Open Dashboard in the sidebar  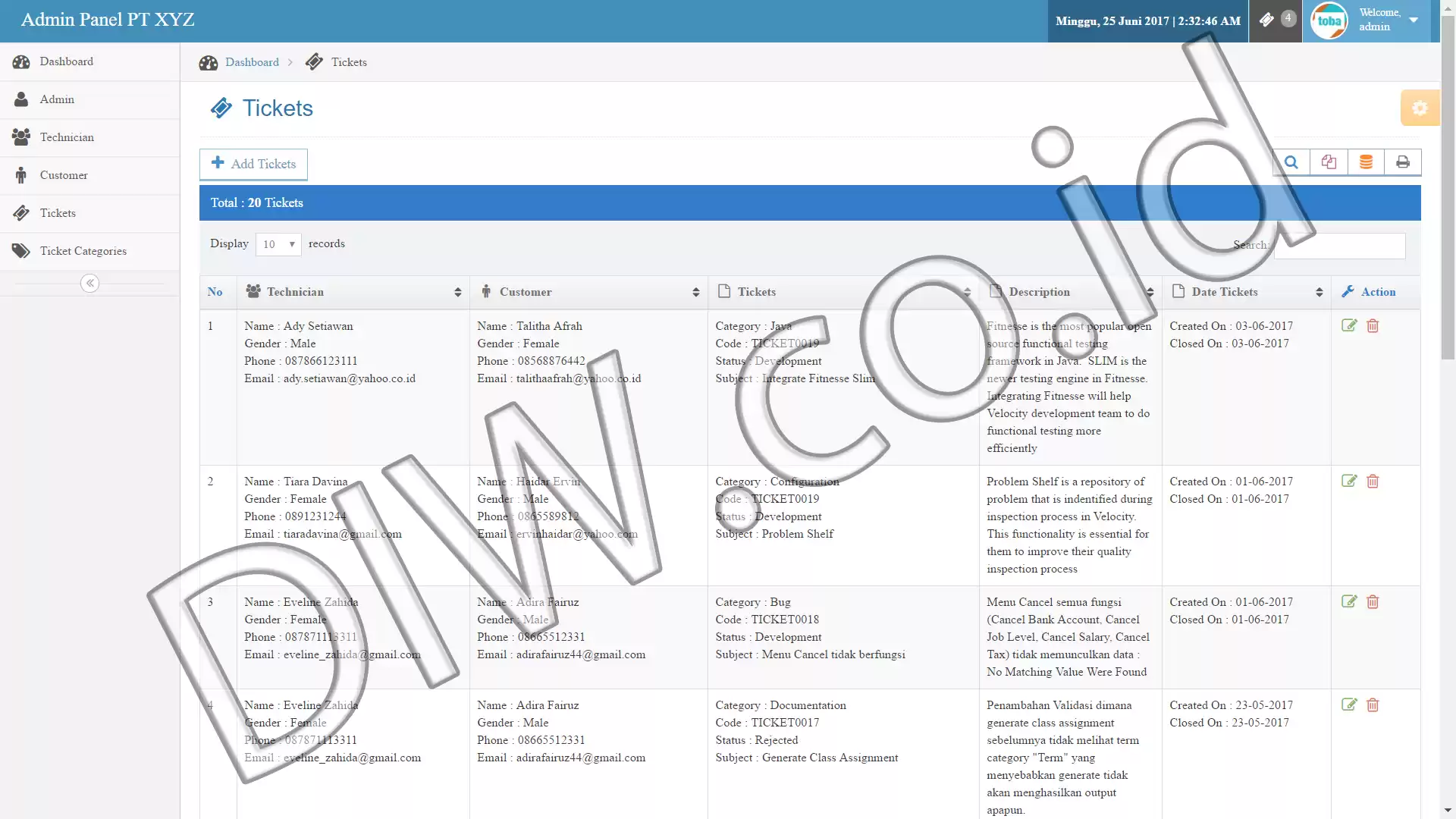(x=89, y=61)
